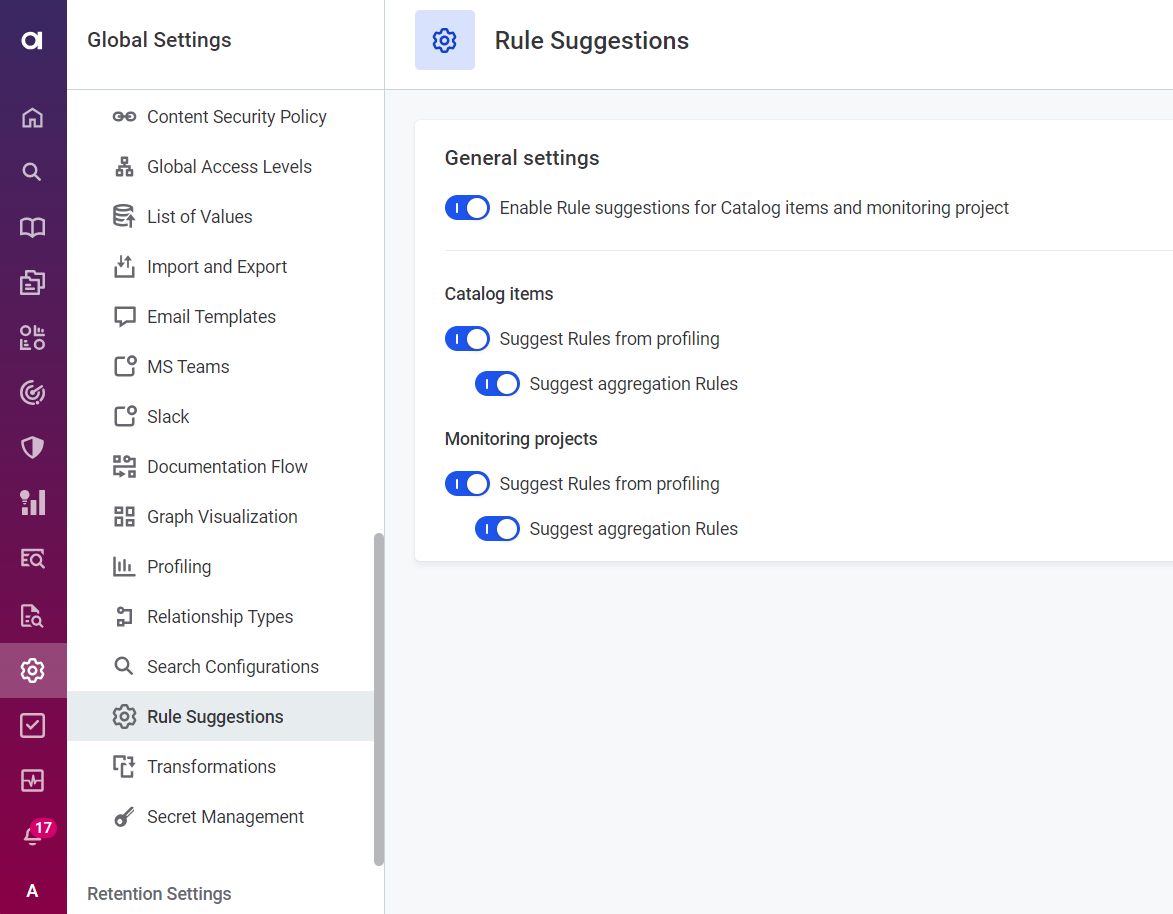Open Secret Management settings
This screenshot has height=914, width=1173.
[225, 817]
